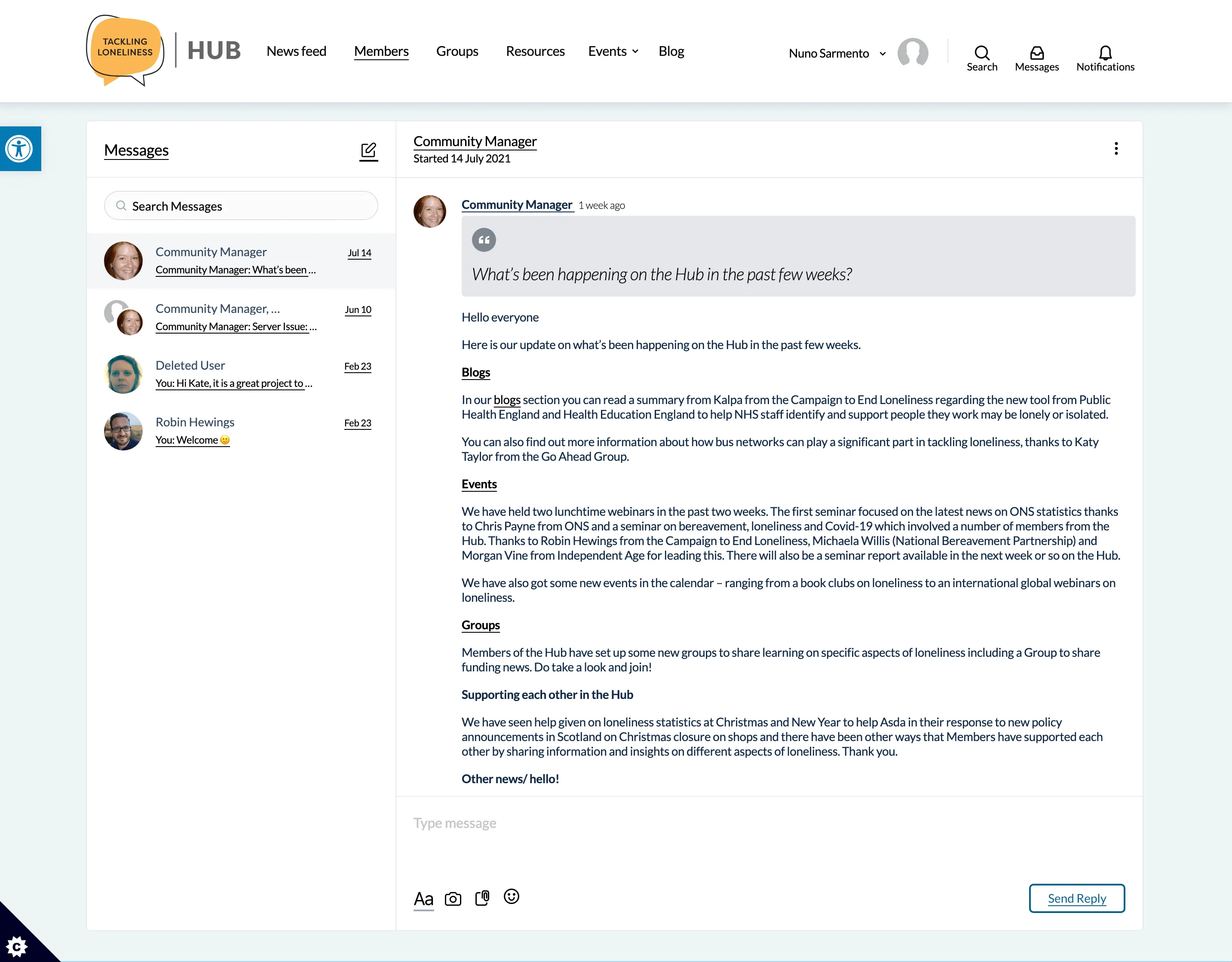
Task: Compose a new message with pencil icon
Action: (x=368, y=151)
